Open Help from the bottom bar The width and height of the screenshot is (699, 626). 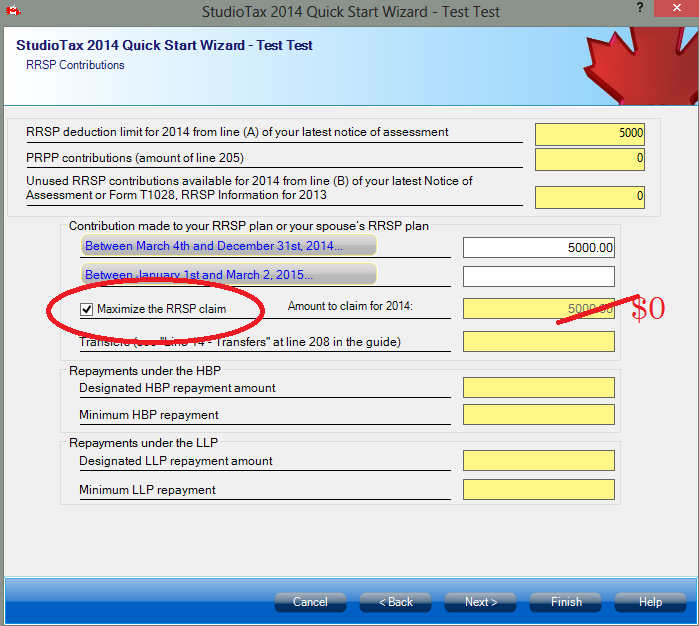650,602
